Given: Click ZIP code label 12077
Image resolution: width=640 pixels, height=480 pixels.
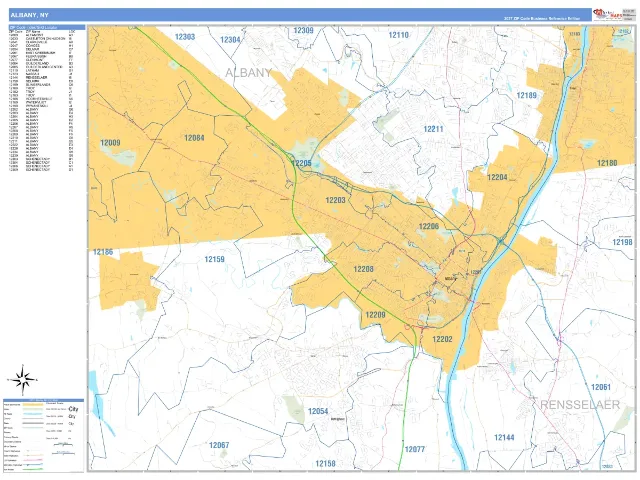Looking at the screenshot, I should pos(415,449).
